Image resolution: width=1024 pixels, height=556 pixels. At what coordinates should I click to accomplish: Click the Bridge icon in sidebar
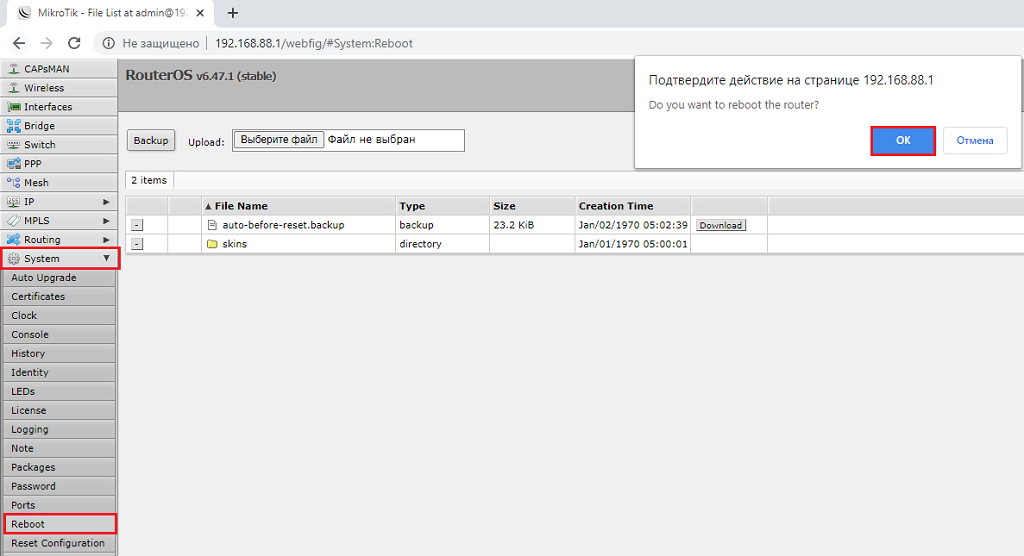click(14, 126)
